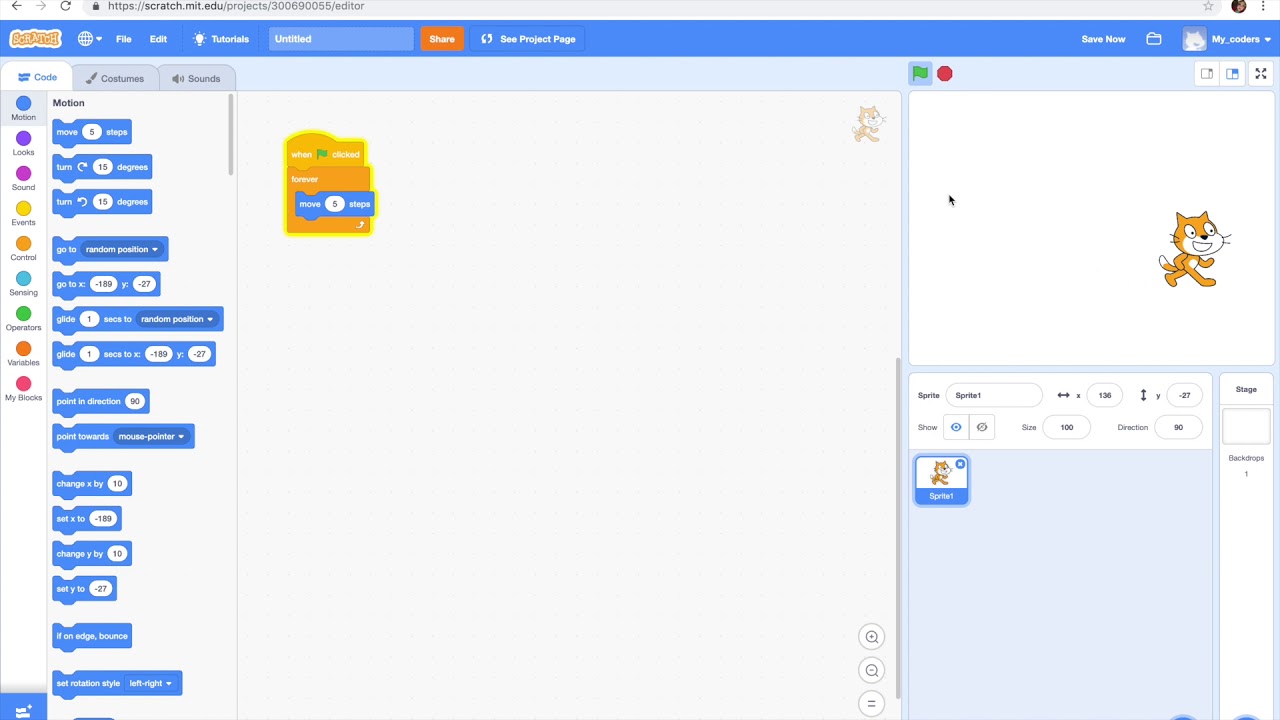The image size is (1280, 720).
Task: Select the Operators block category
Action: coord(23,318)
